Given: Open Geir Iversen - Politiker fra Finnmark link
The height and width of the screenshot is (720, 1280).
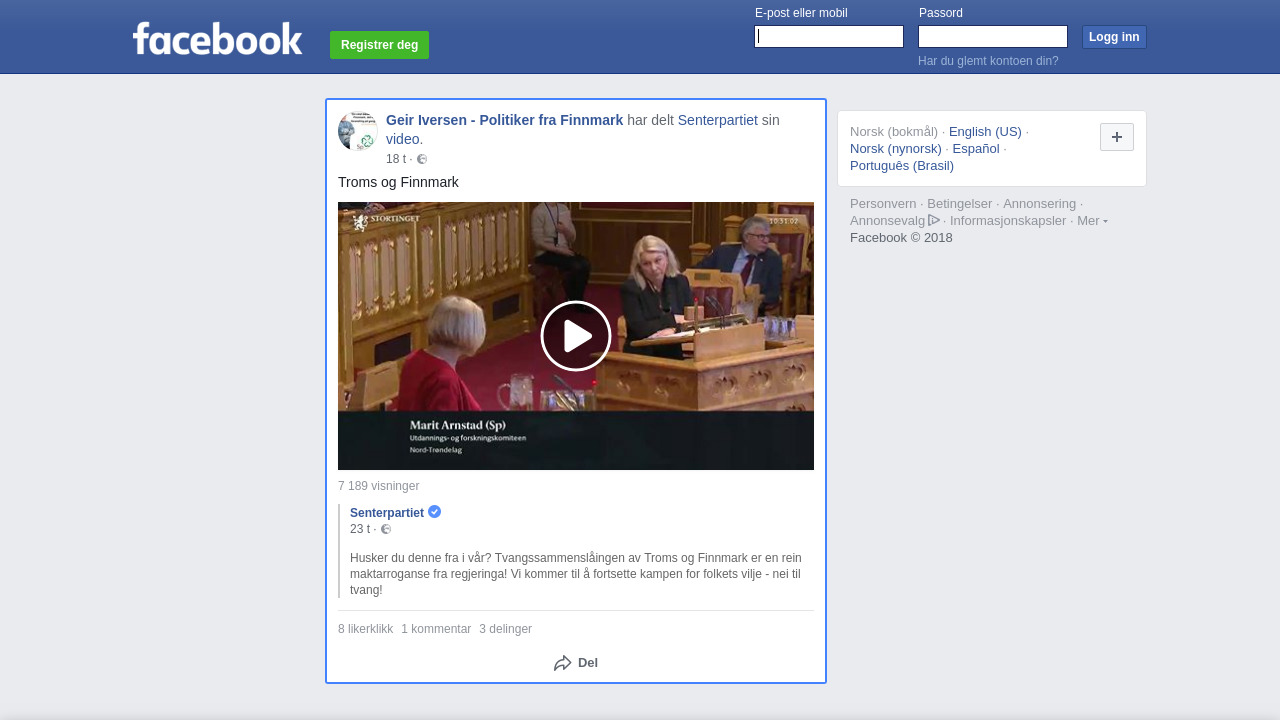Looking at the screenshot, I should coord(504,120).
